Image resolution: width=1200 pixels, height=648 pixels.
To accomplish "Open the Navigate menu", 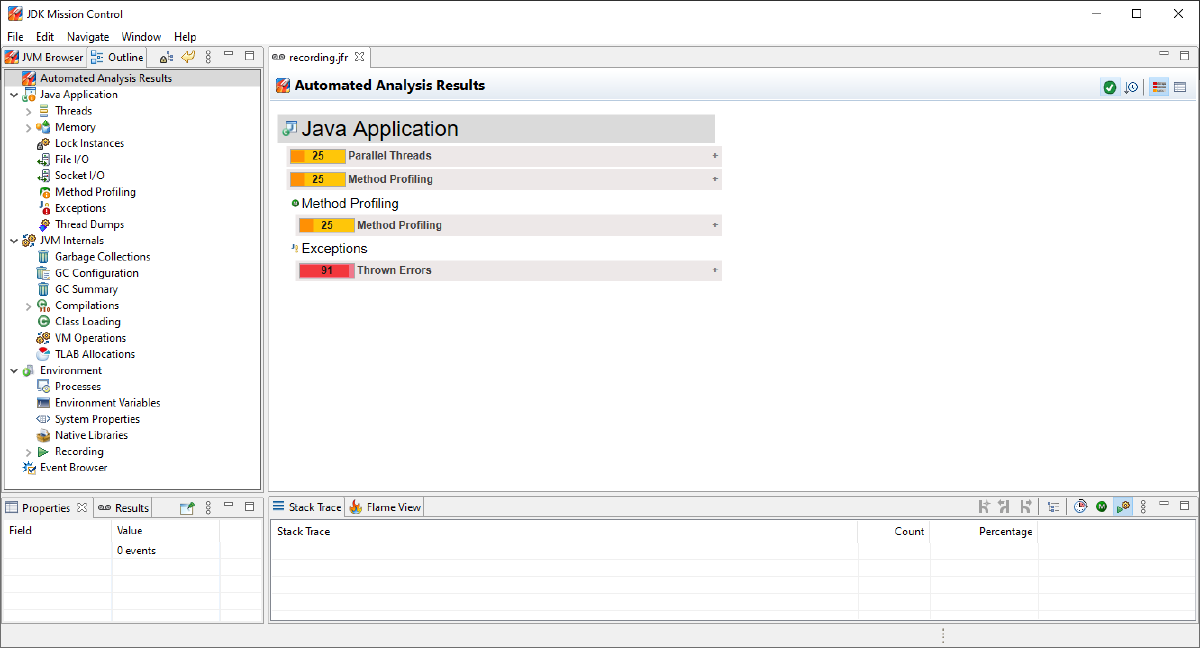I will tap(88, 37).
